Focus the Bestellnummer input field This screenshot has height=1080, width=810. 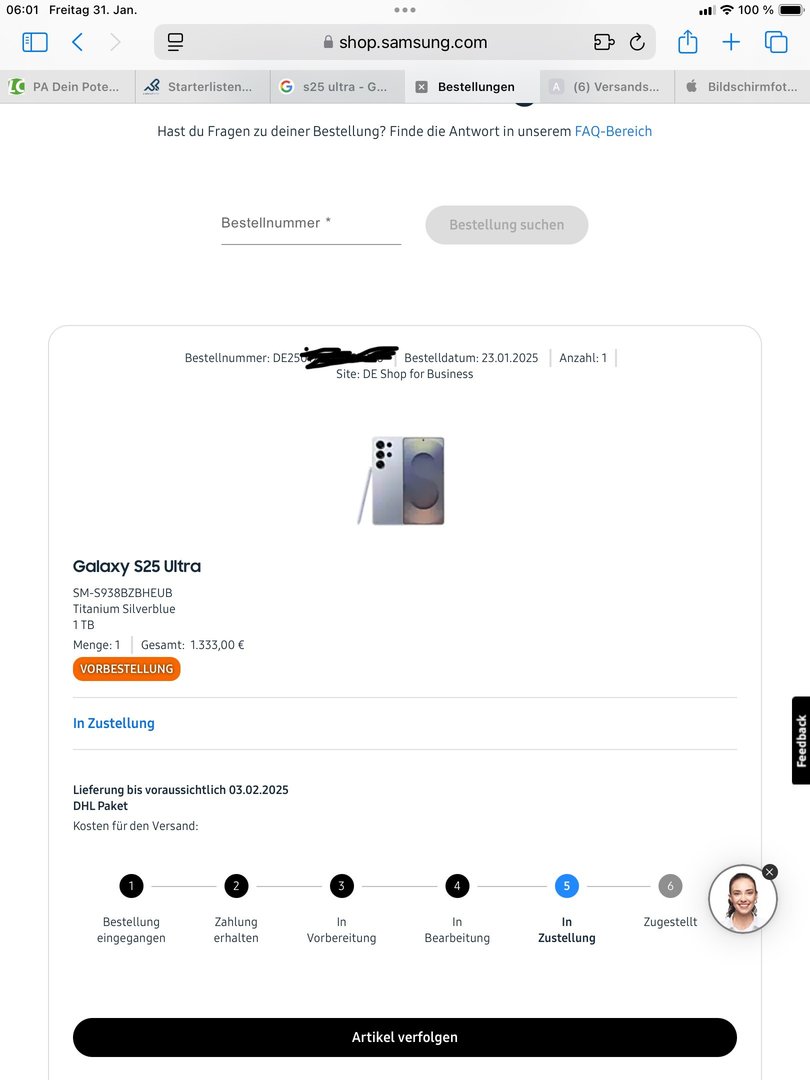click(311, 225)
